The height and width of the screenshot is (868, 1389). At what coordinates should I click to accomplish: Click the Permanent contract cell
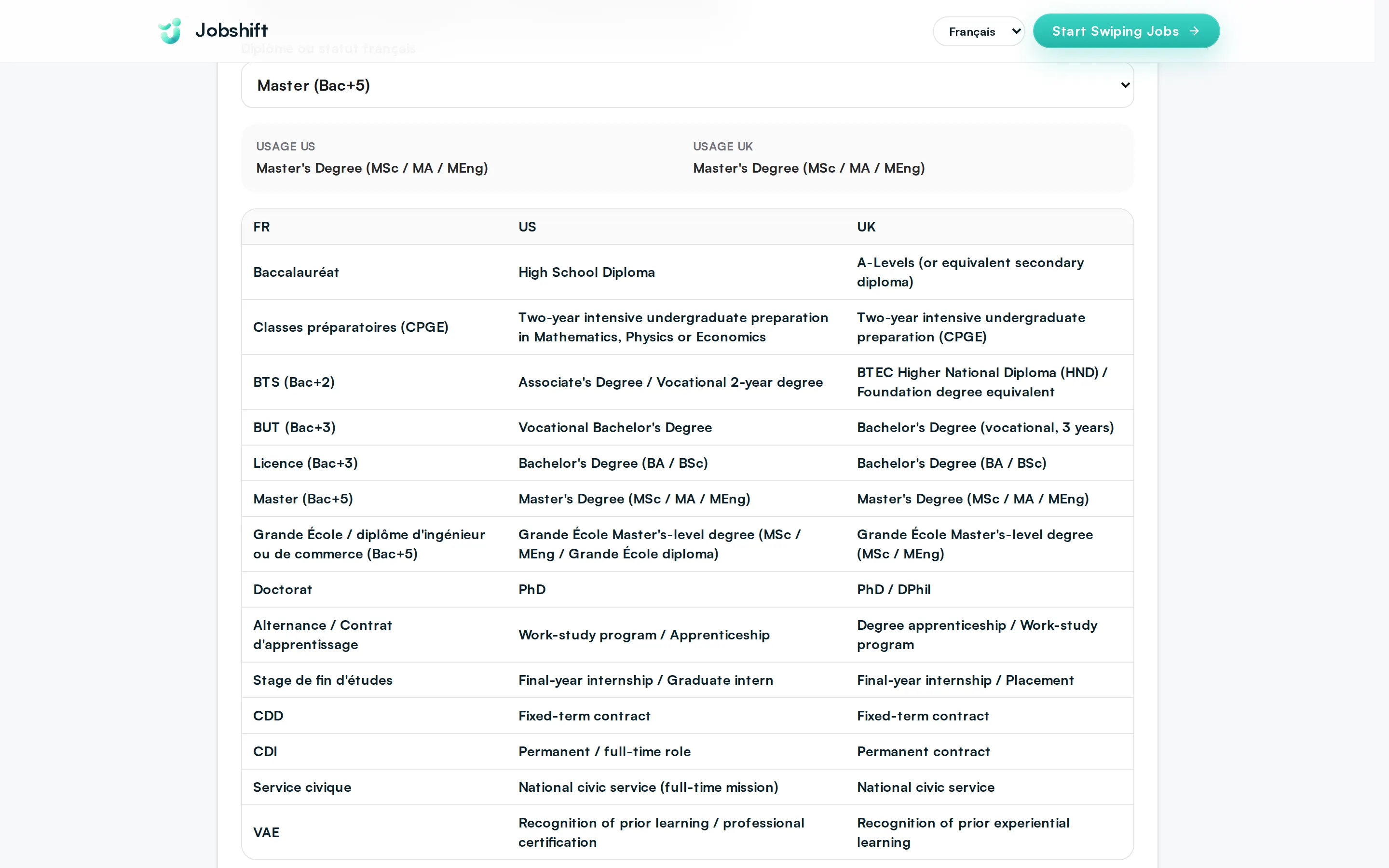pos(923,751)
